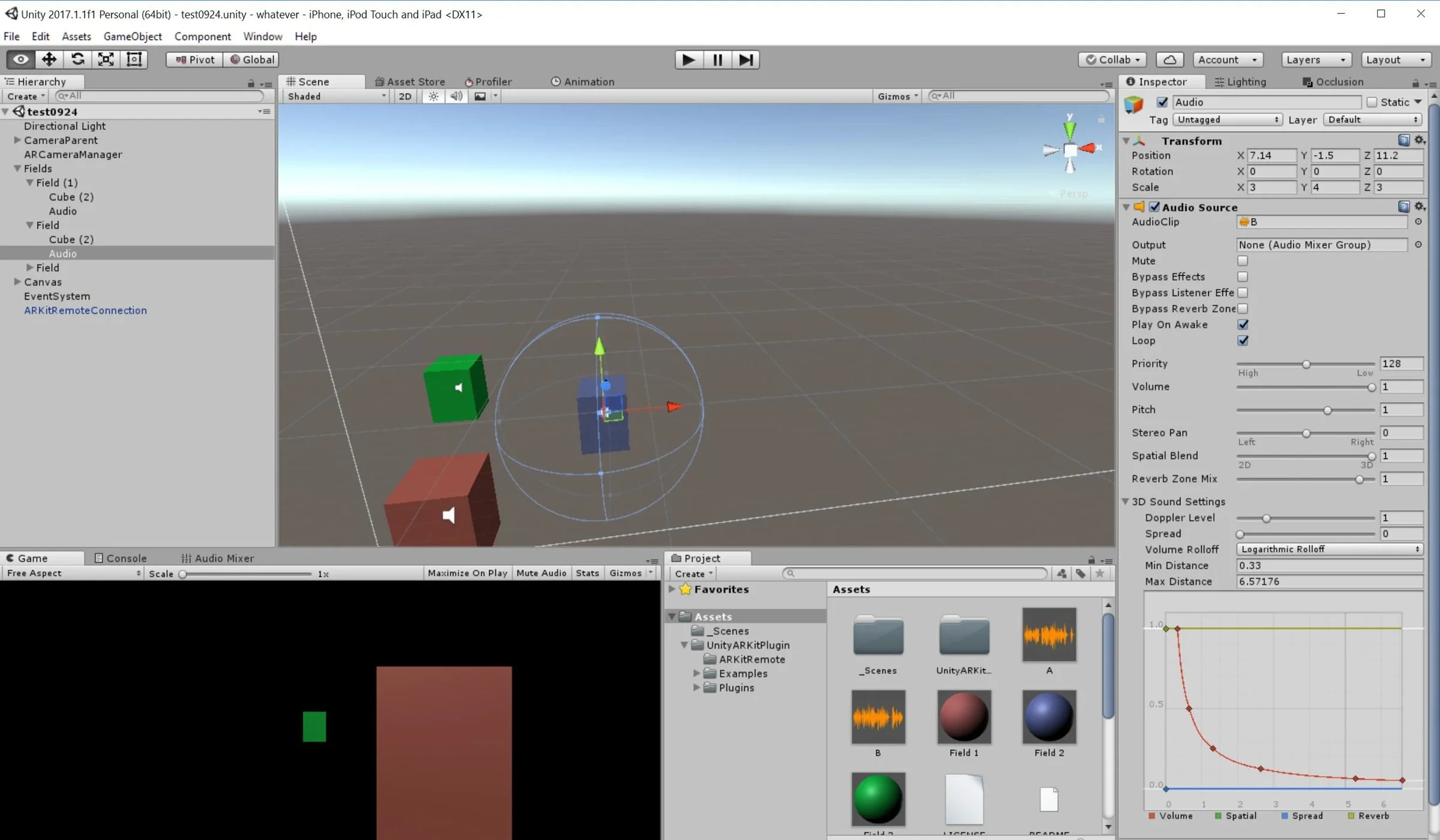Click Maximize On Play button
The image size is (1440, 840).
point(467,573)
